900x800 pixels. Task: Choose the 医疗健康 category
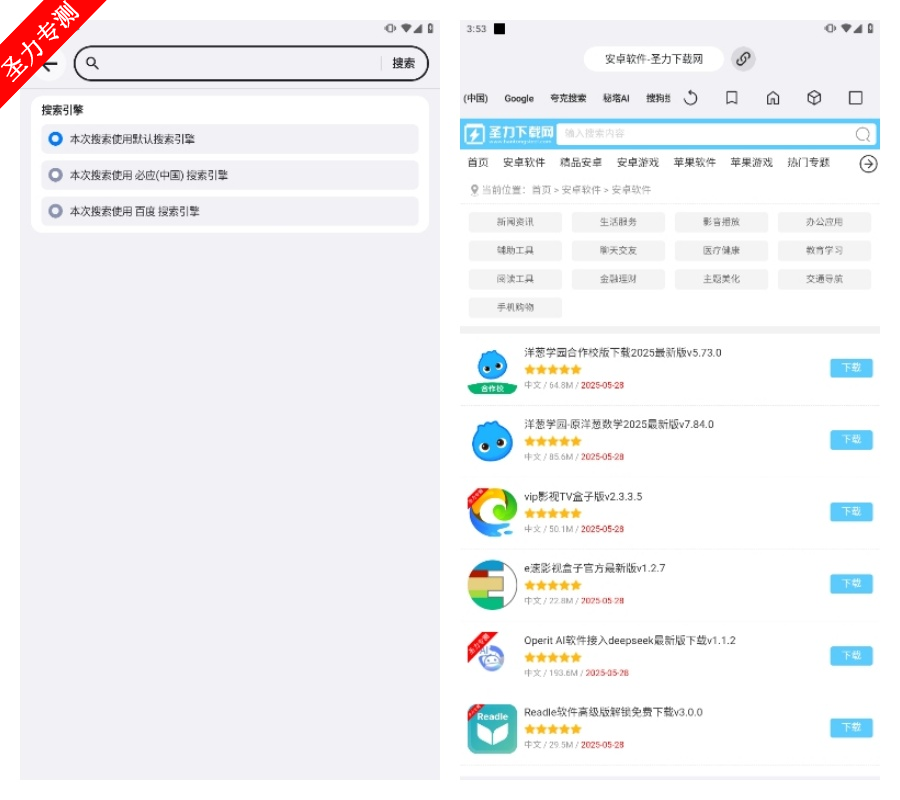pos(721,251)
